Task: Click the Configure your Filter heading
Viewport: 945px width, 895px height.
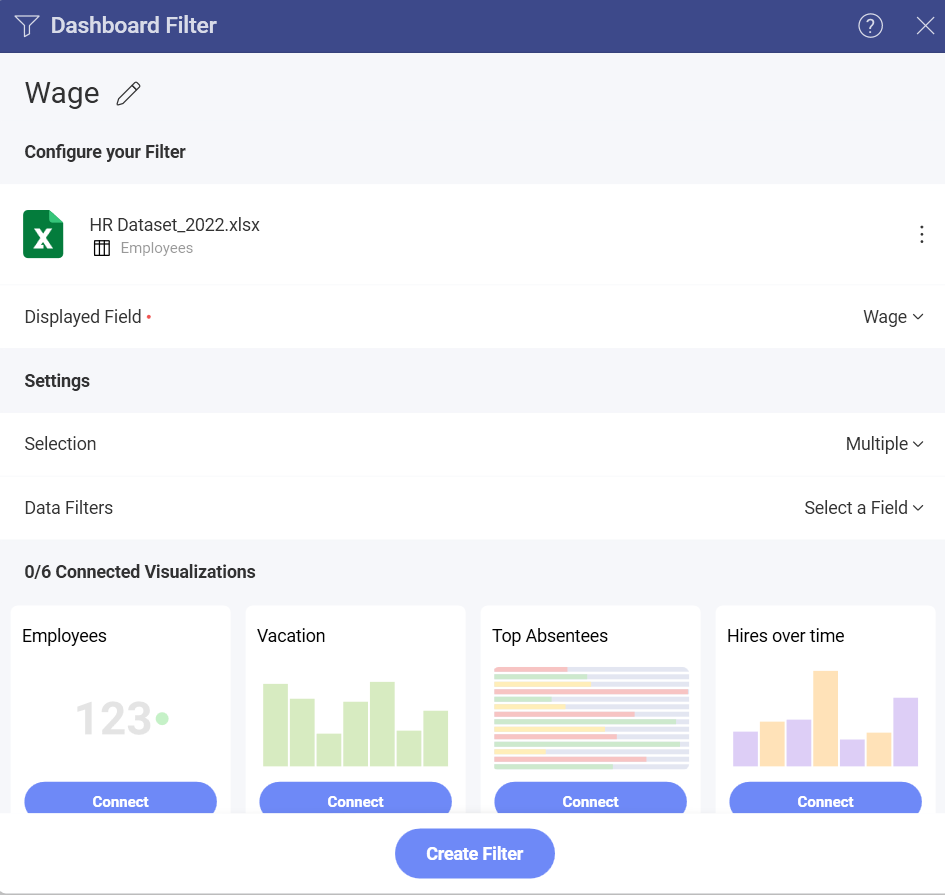Action: tap(105, 152)
